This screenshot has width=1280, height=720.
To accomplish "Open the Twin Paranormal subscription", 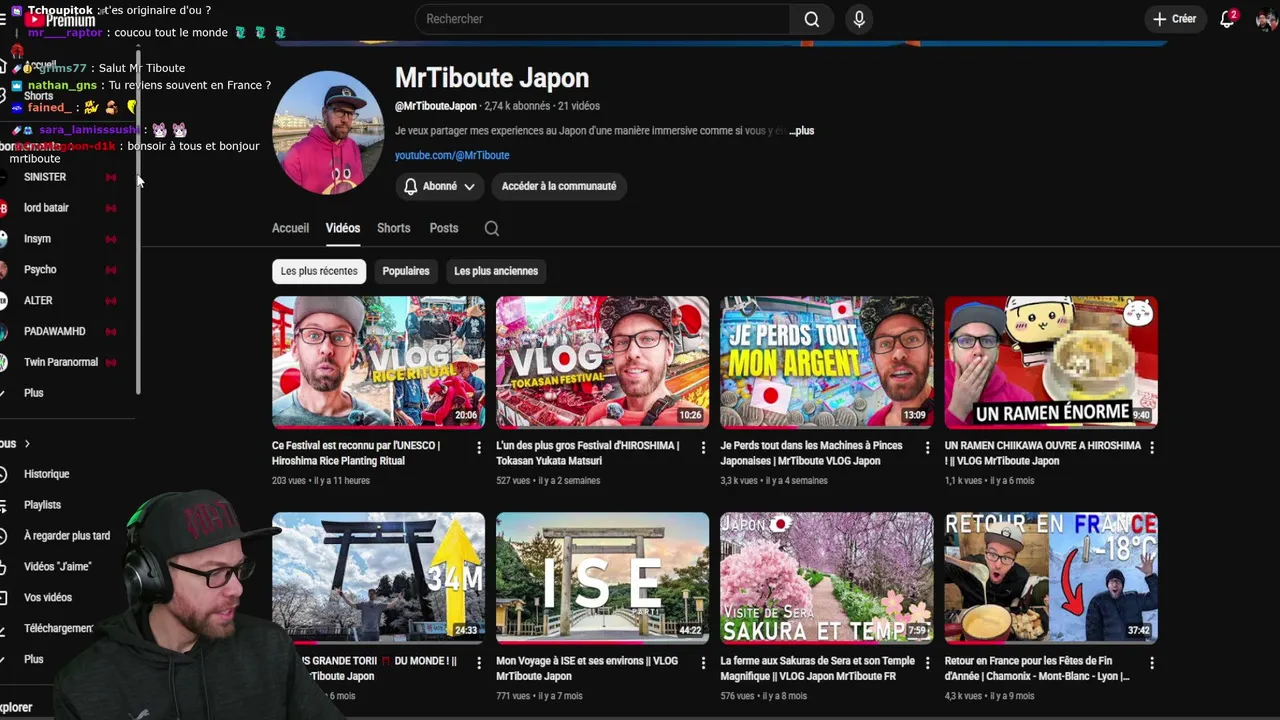I will point(61,362).
